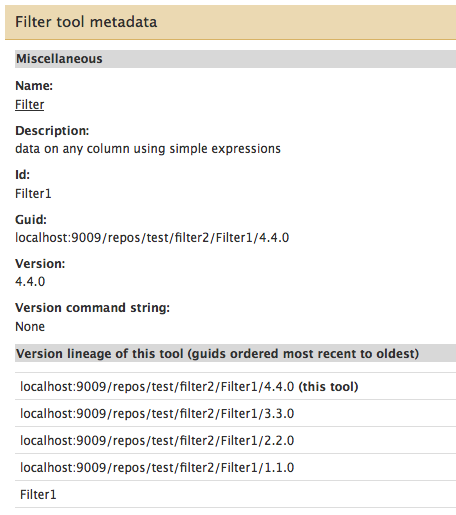Select the Miscellaneous section heading
The image size is (456, 515).
[59, 59]
